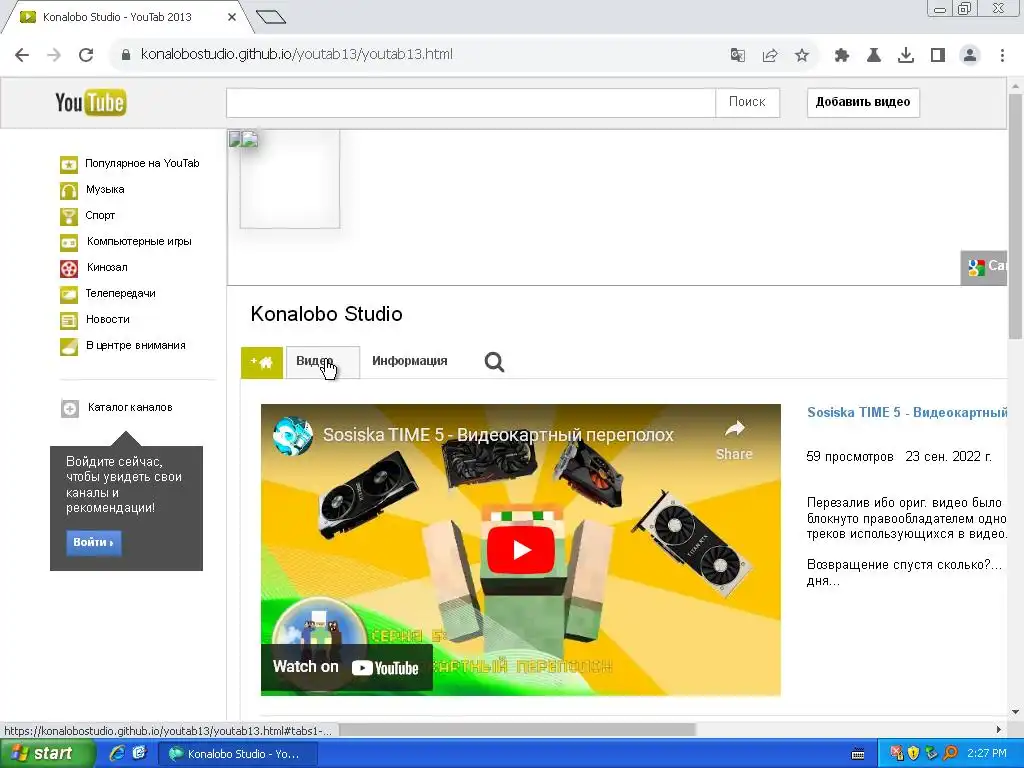Click the 59 просмотров view count
This screenshot has width=1024, height=768.
click(850, 457)
